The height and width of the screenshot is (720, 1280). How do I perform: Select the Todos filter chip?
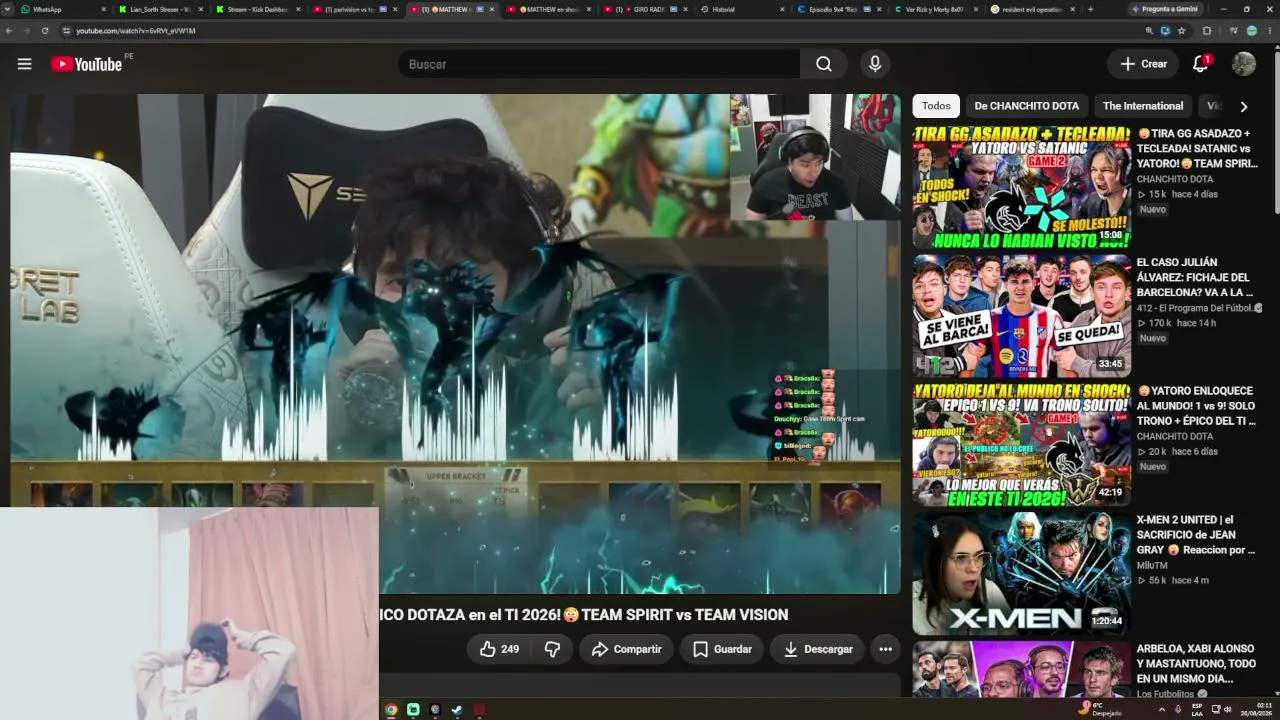click(x=936, y=106)
